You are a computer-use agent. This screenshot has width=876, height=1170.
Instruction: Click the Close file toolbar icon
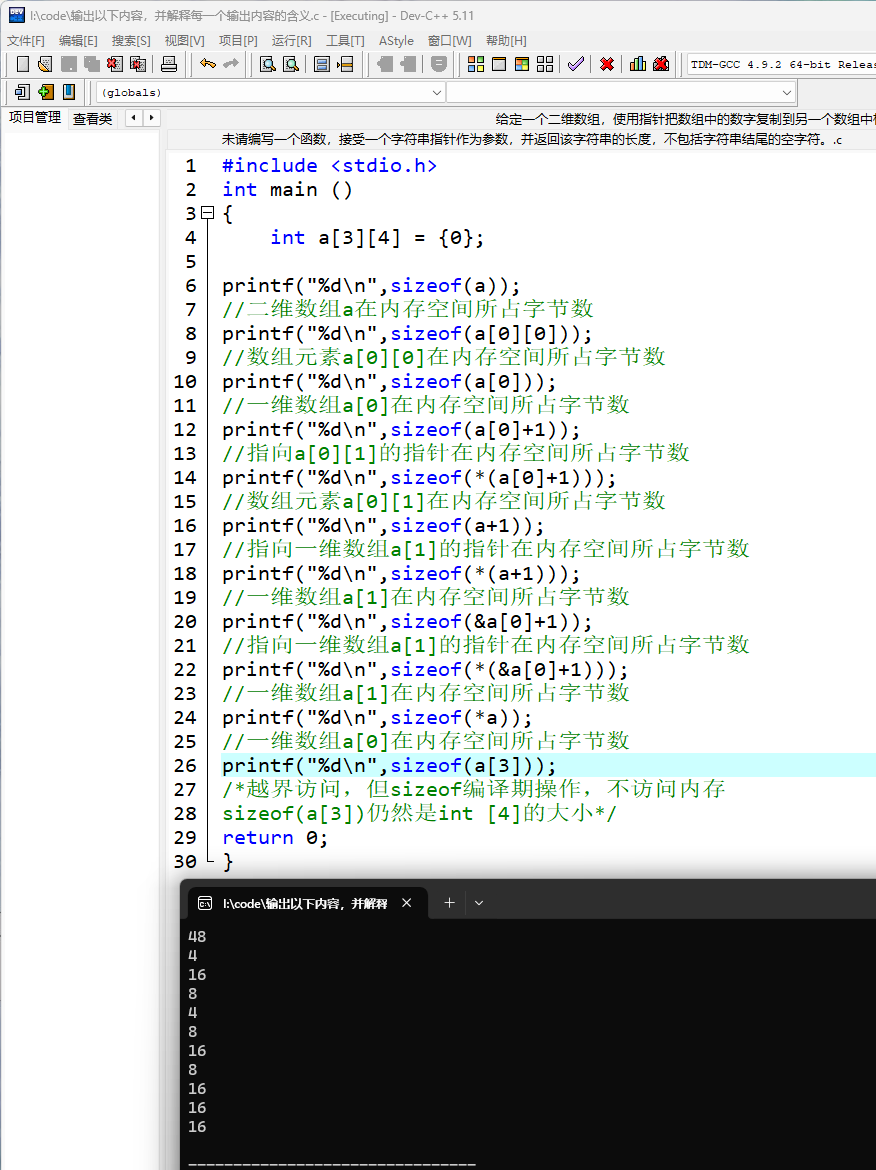(x=114, y=64)
